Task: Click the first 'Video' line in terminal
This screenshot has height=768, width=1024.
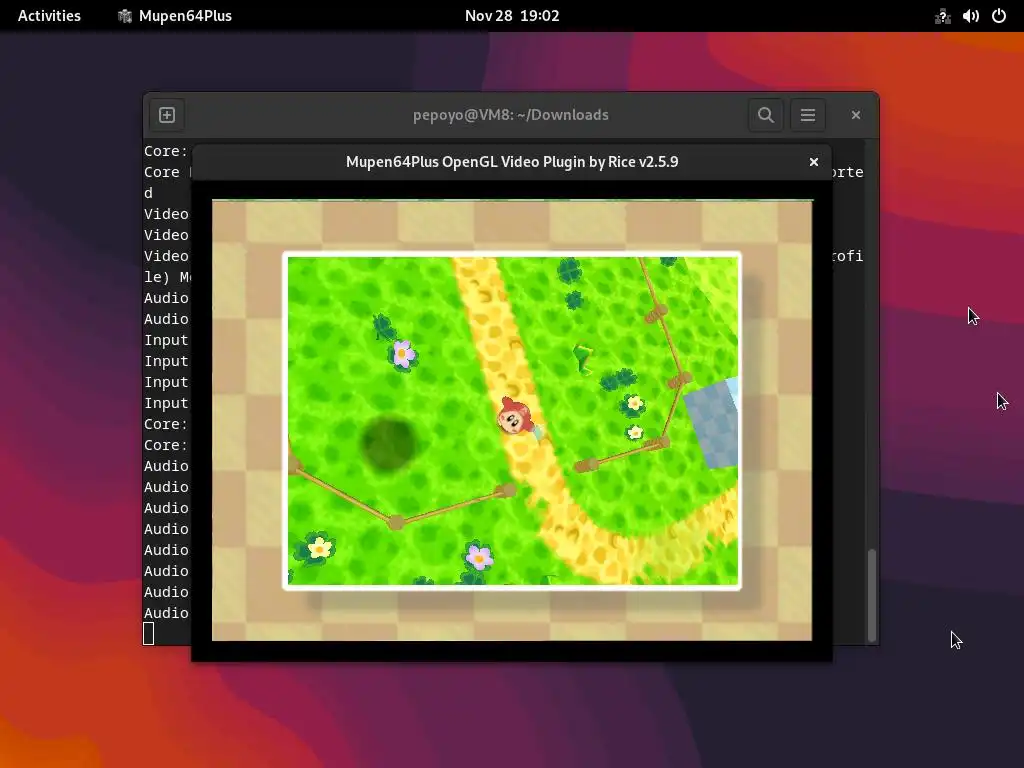Action: (x=166, y=214)
